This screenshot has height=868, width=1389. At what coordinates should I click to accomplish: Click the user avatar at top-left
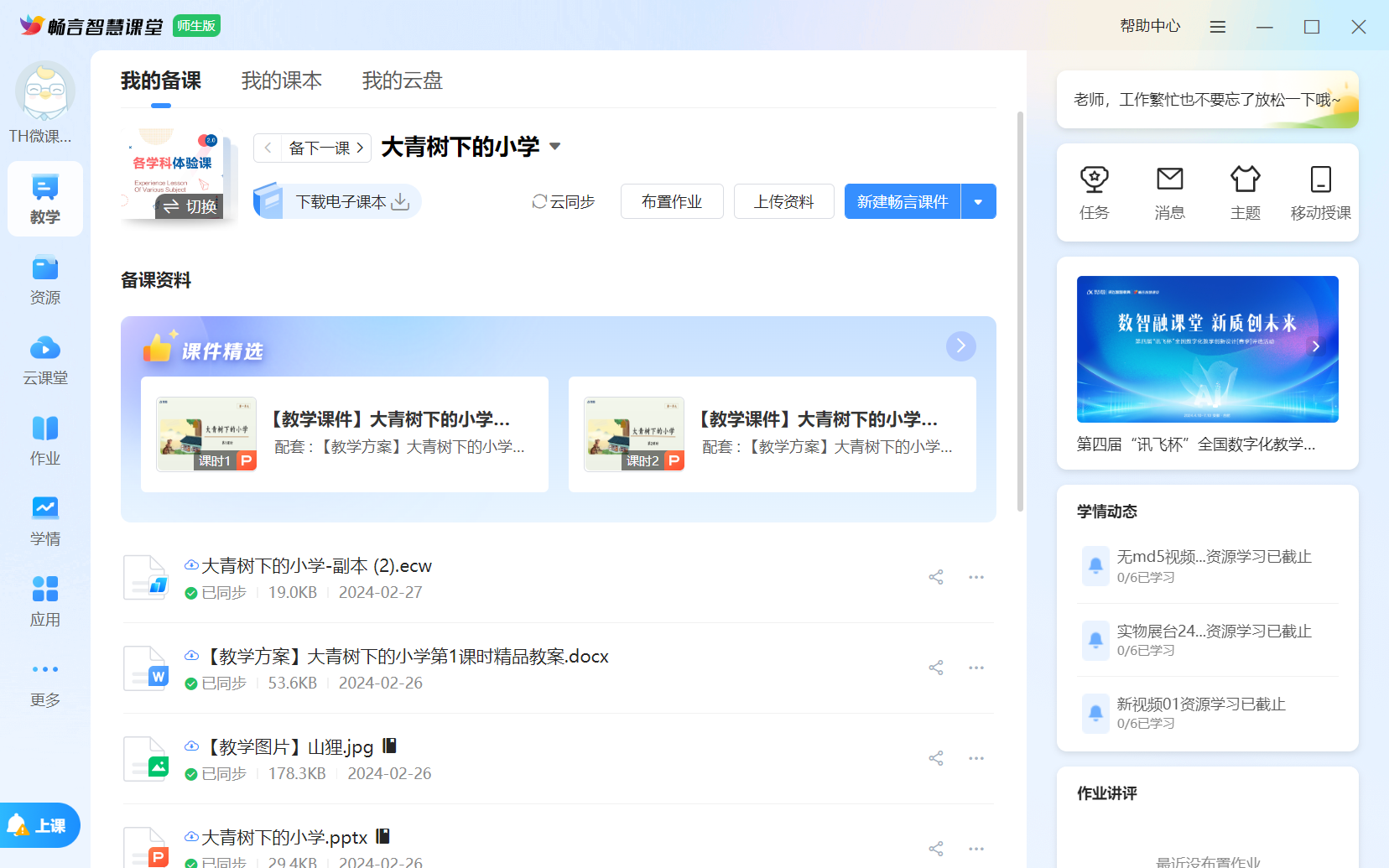point(45,91)
